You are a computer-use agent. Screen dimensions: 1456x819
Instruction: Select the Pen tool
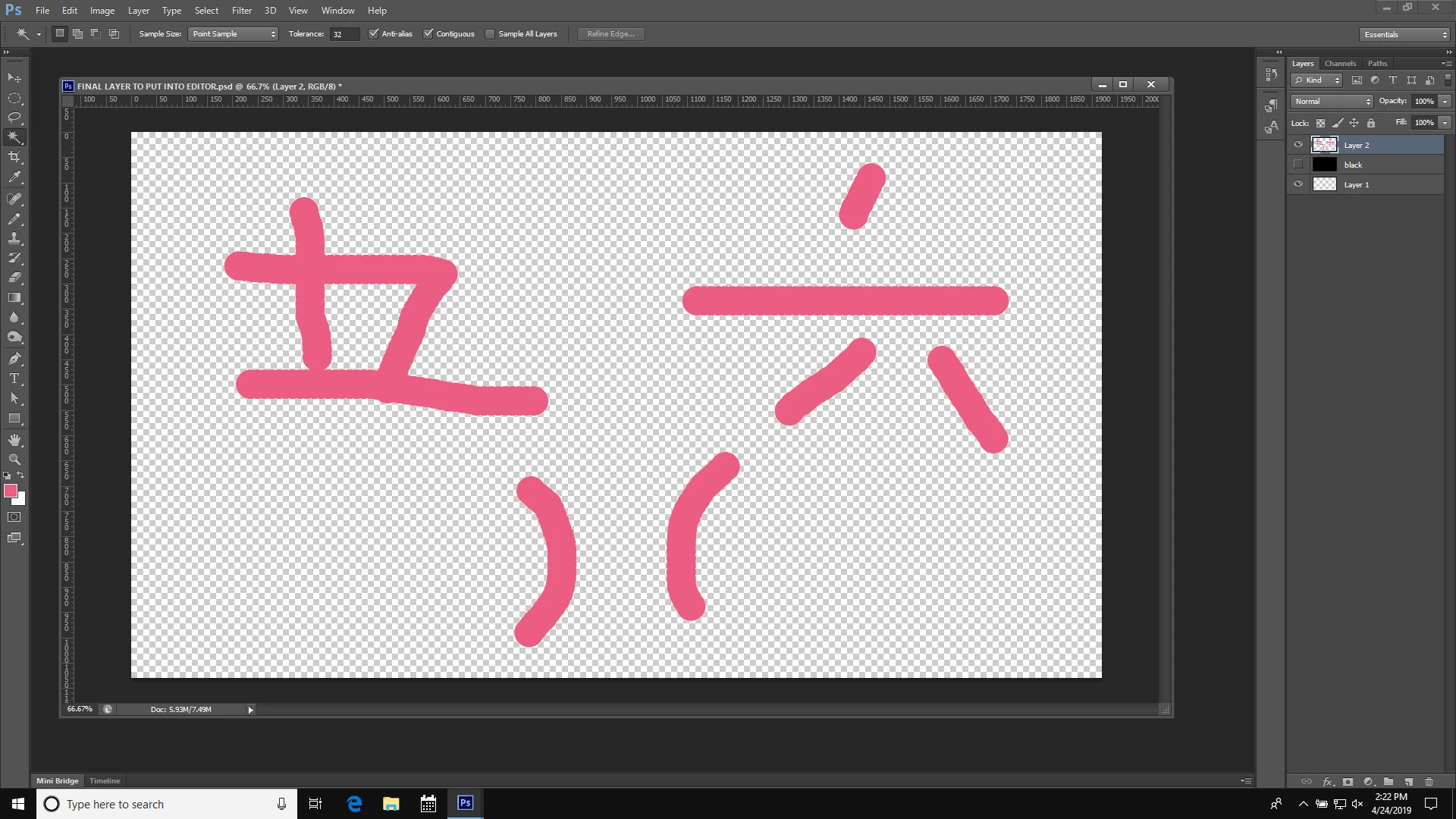(14, 359)
